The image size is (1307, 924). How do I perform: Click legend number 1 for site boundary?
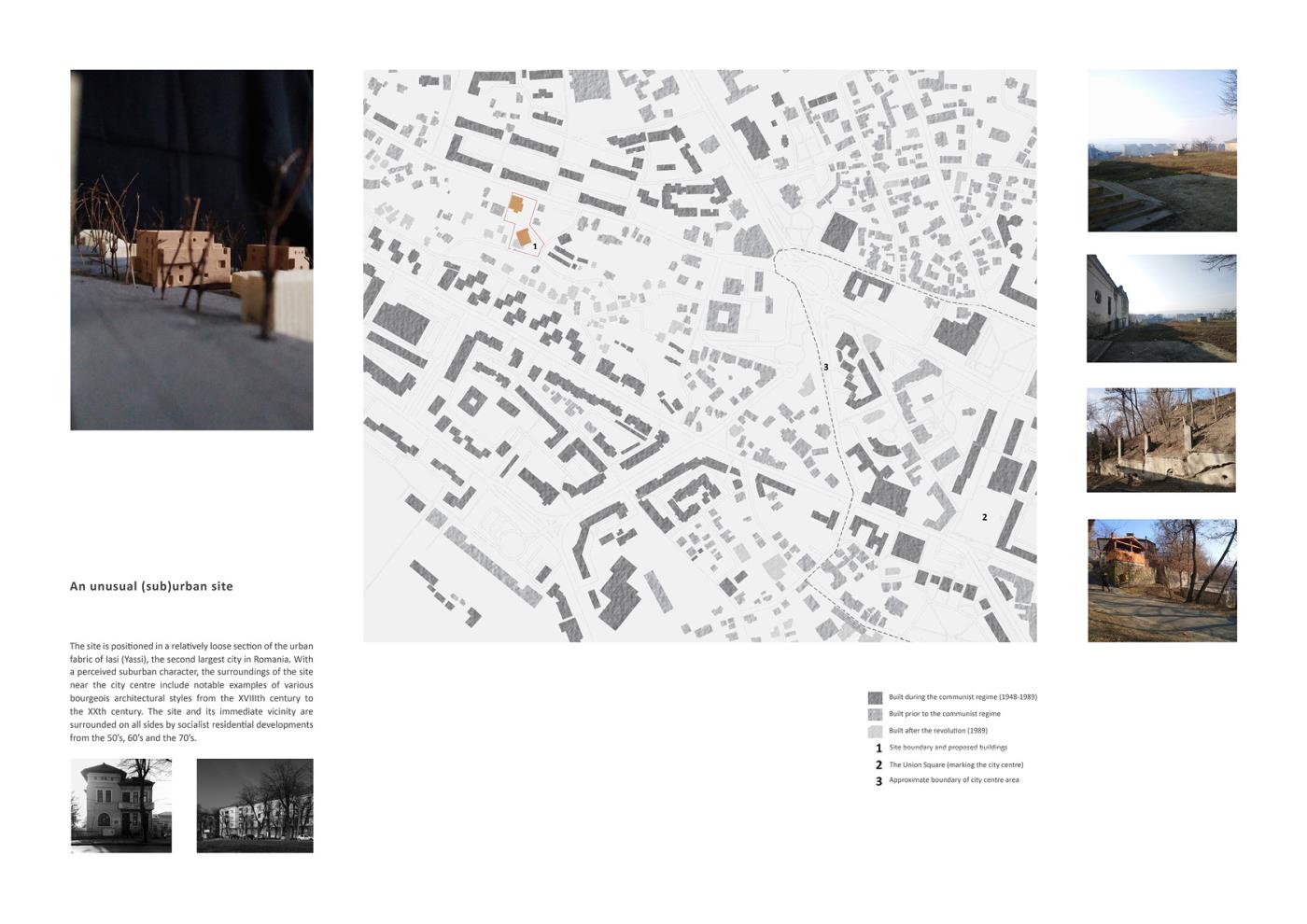point(878,749)
